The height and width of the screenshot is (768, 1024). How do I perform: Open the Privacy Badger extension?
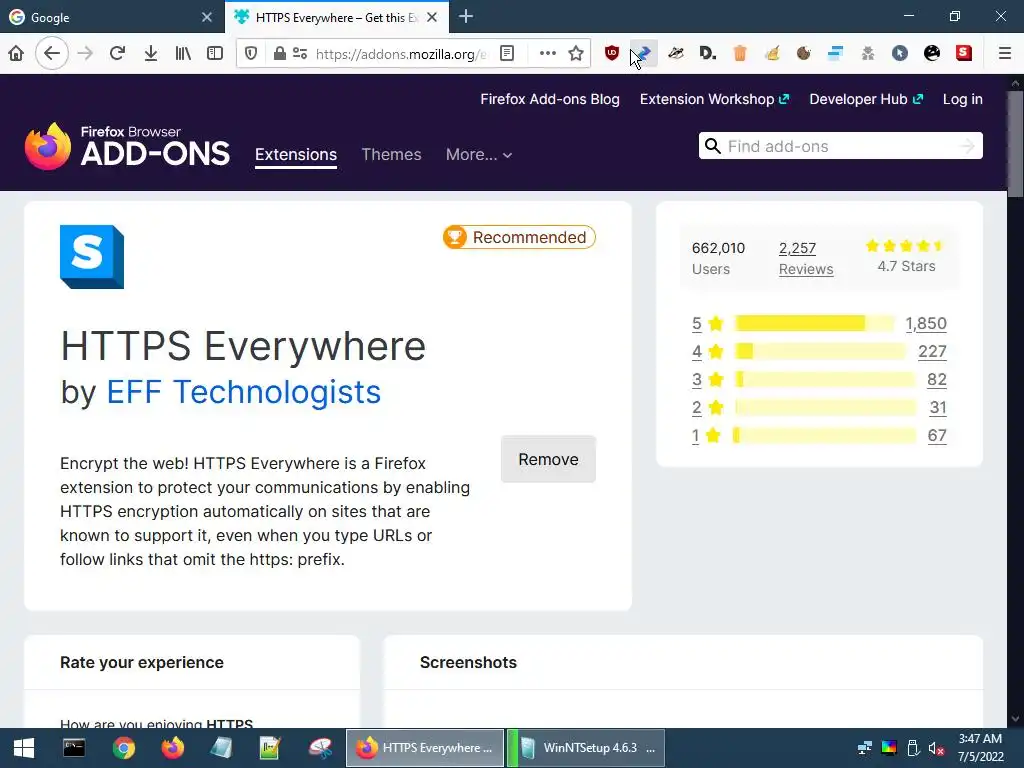pyautogui.click(x=676, y=54)
